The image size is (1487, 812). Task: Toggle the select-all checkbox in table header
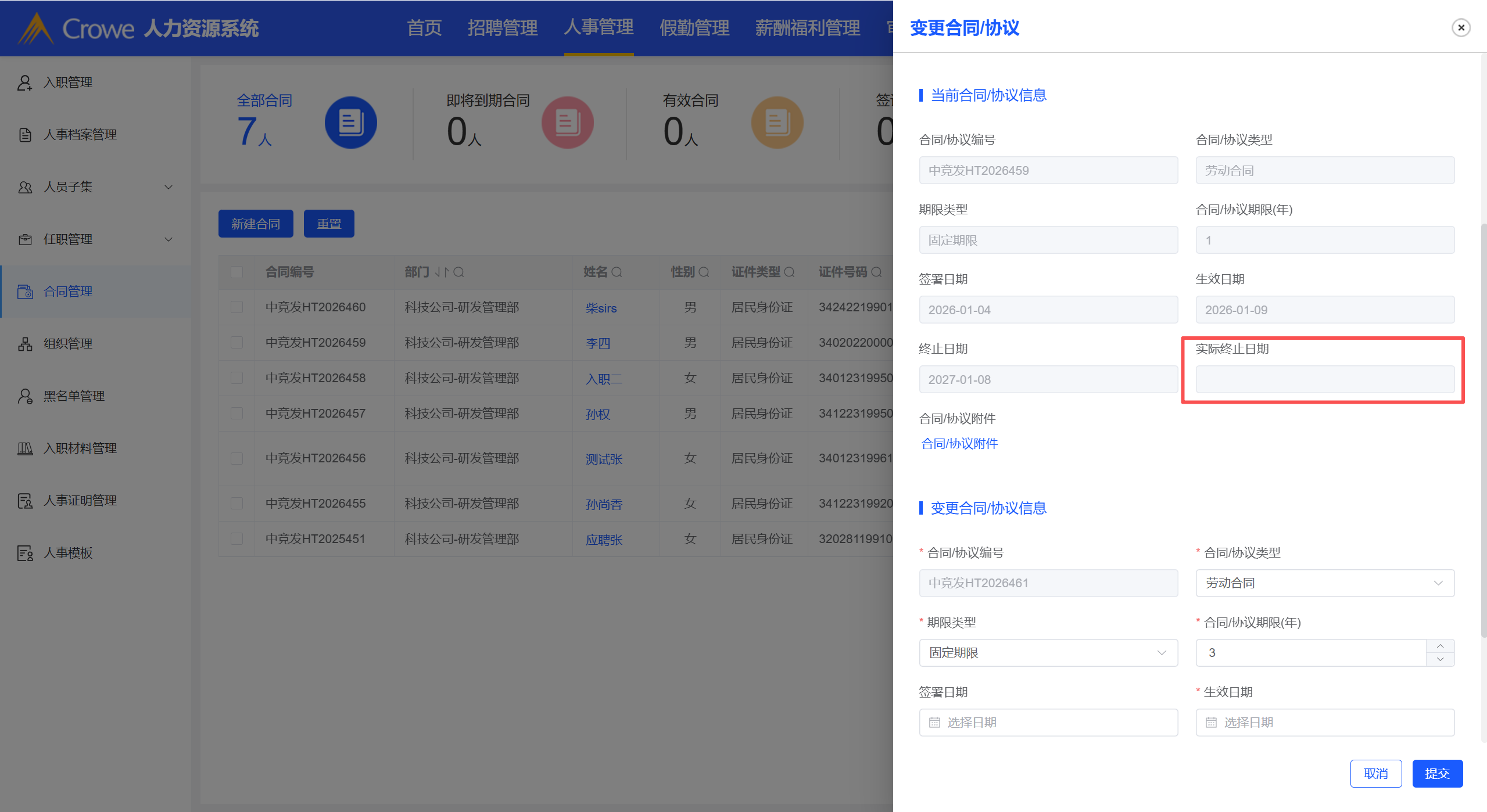tap(237, 272)
